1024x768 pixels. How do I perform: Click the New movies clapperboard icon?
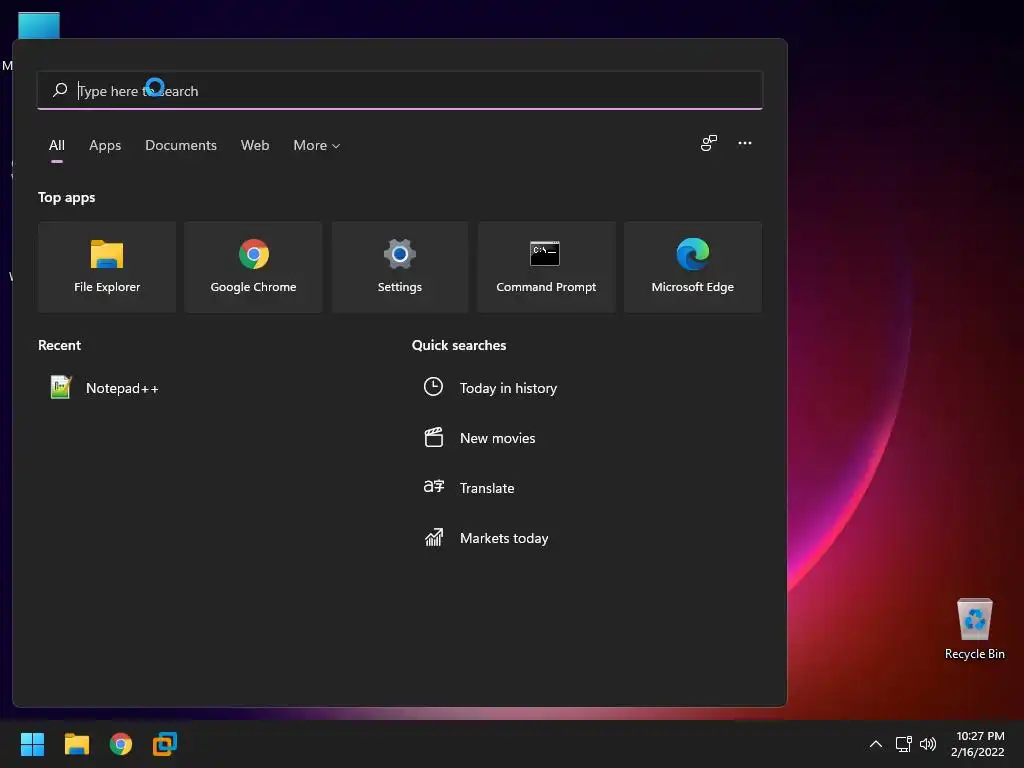[434, 437]
